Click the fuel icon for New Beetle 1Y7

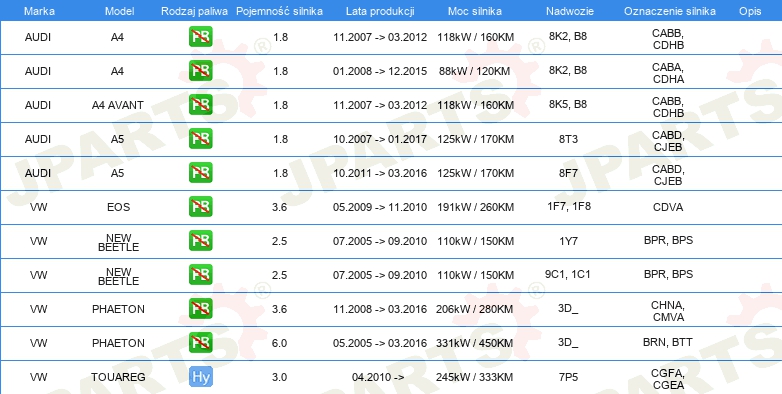tap(200, 241)
